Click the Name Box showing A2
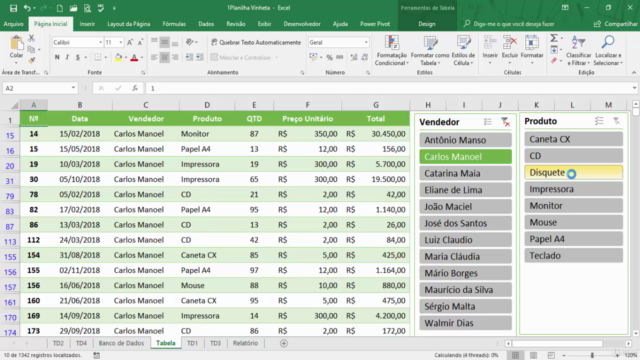This screenshot has height=360, width=640. point(40,88)
